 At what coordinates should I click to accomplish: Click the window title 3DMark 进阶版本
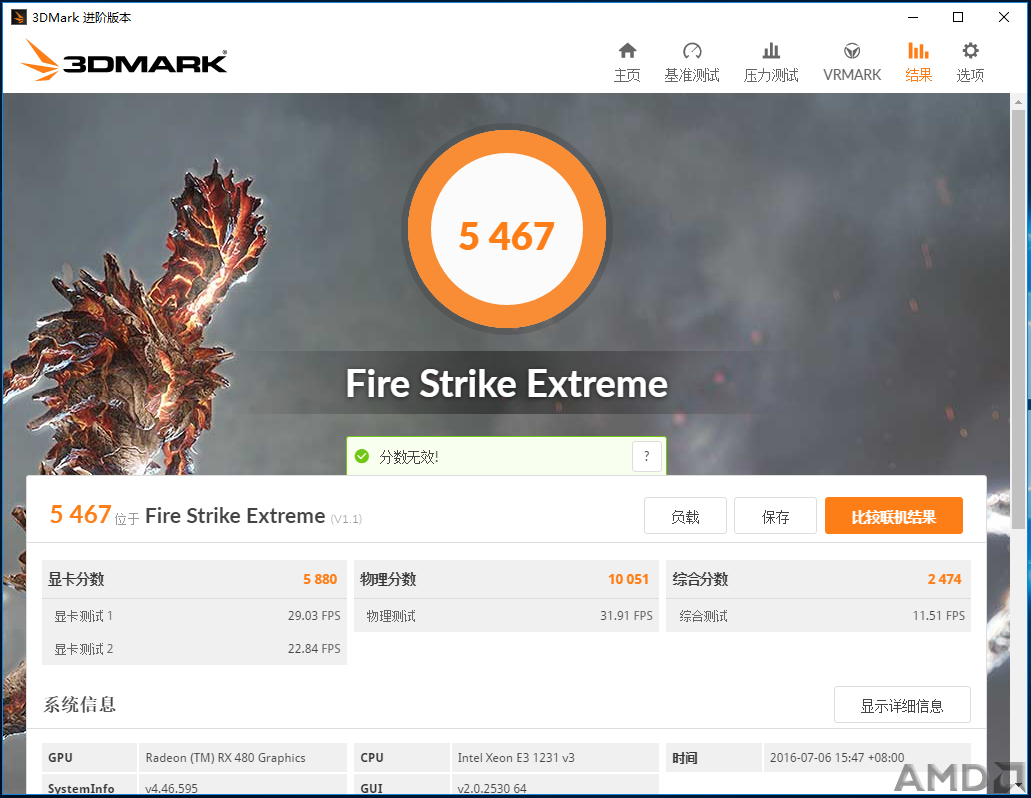point(82,18)
